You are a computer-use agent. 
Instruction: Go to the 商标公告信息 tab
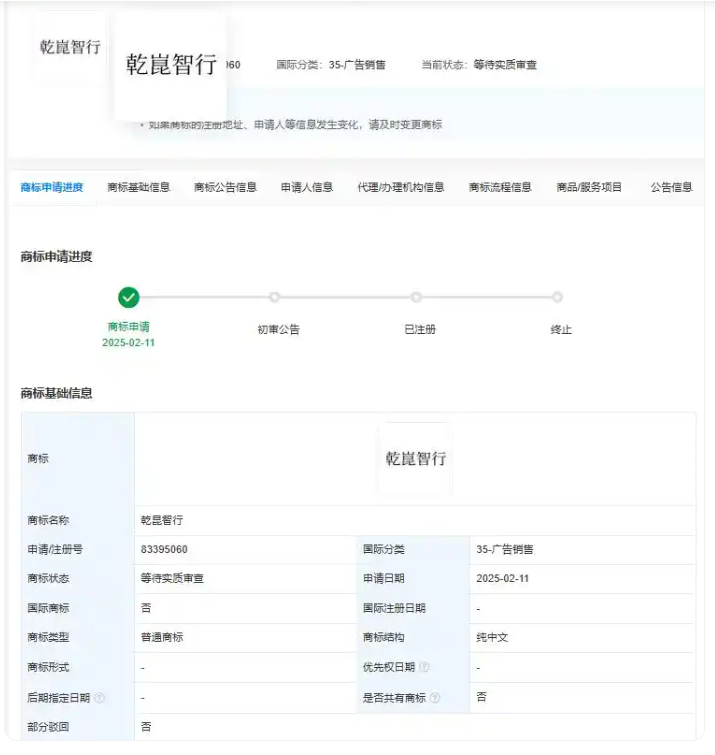(225, 187)
